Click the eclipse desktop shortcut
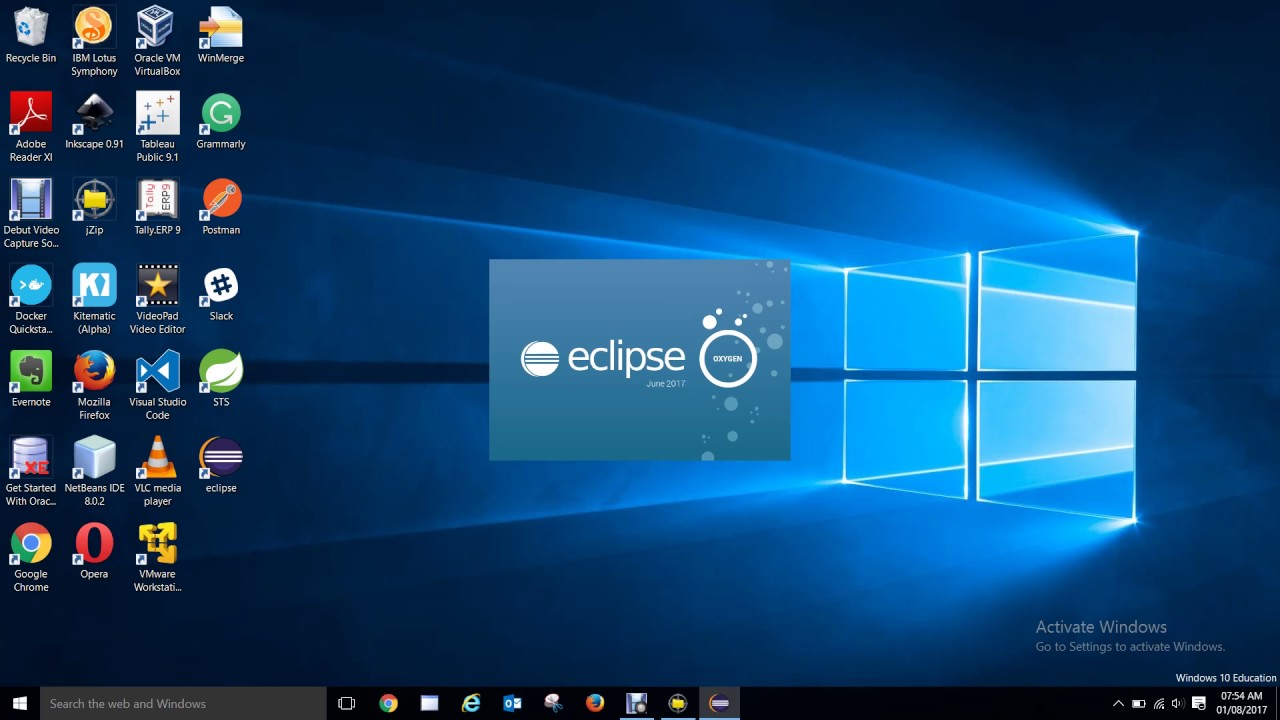Screen dimensions: 1280x720 [221, 466]
